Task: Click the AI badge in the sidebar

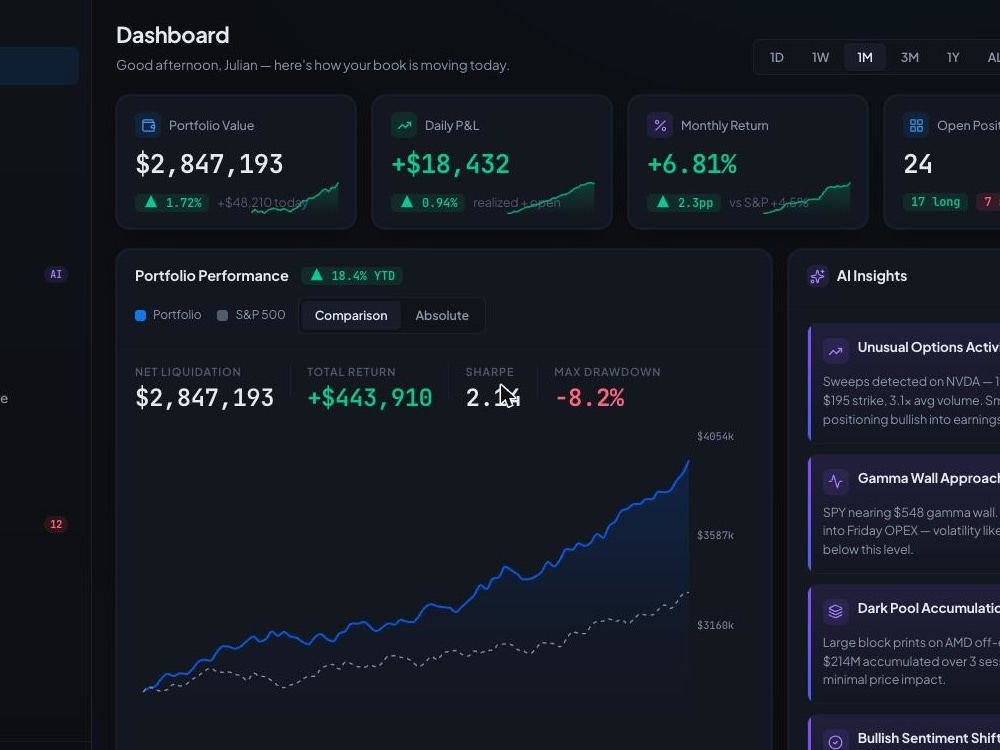Action: 56,274
